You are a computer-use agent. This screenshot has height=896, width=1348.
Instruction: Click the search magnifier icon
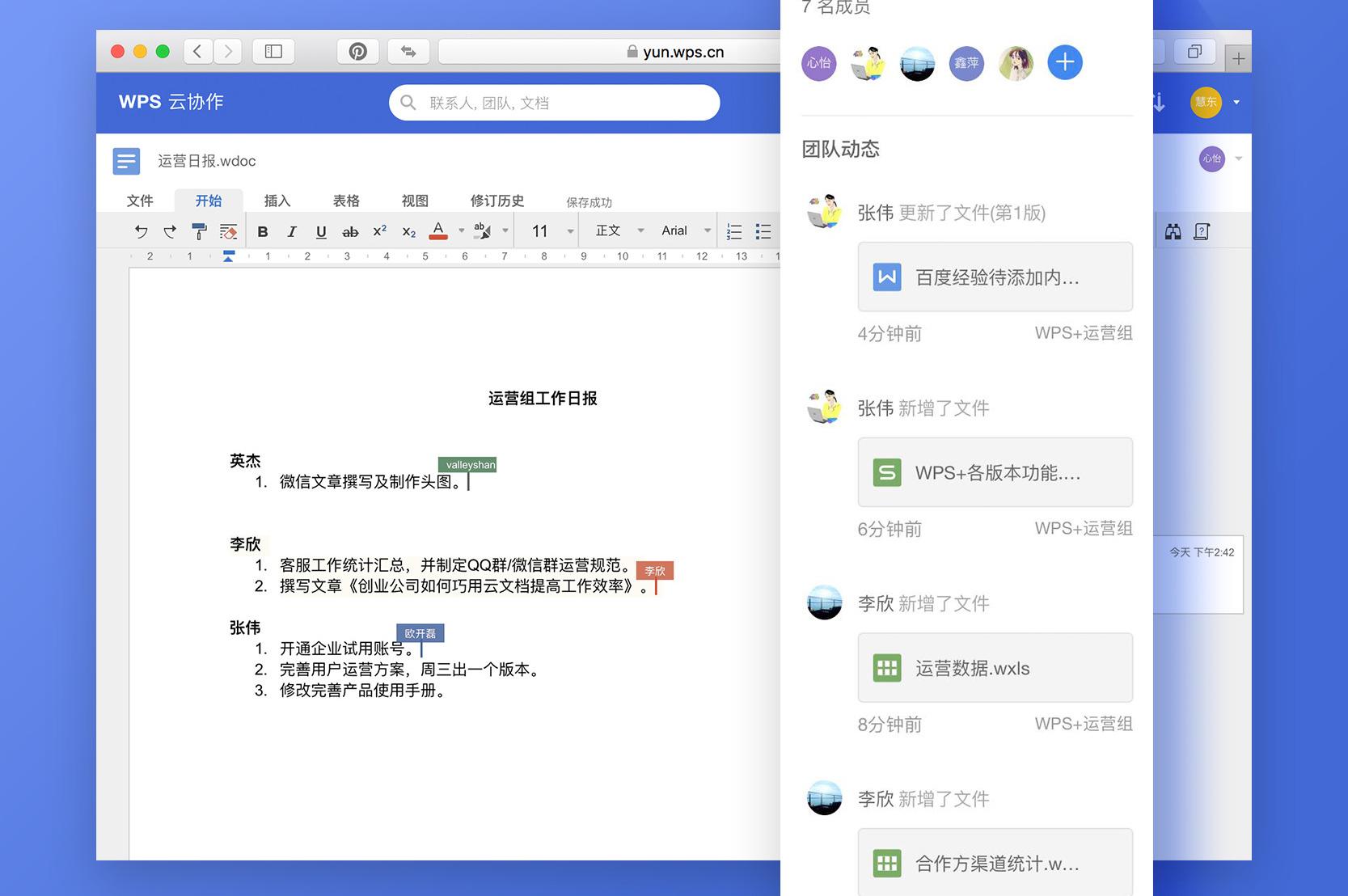click(x=408, y=103)
